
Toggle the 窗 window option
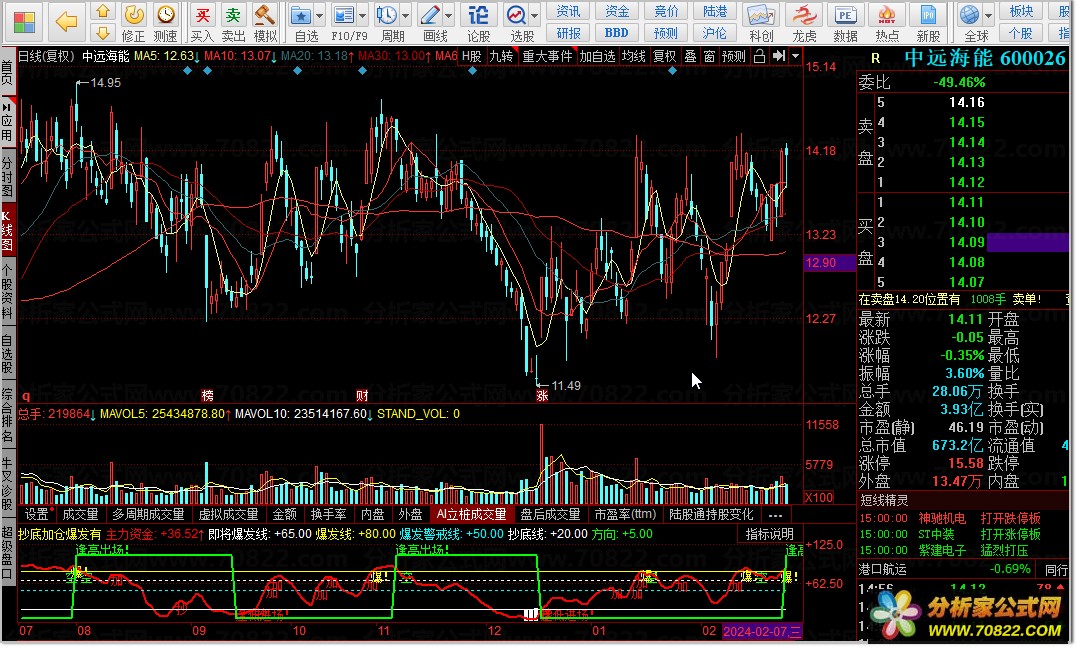click(x=710, y=56)
